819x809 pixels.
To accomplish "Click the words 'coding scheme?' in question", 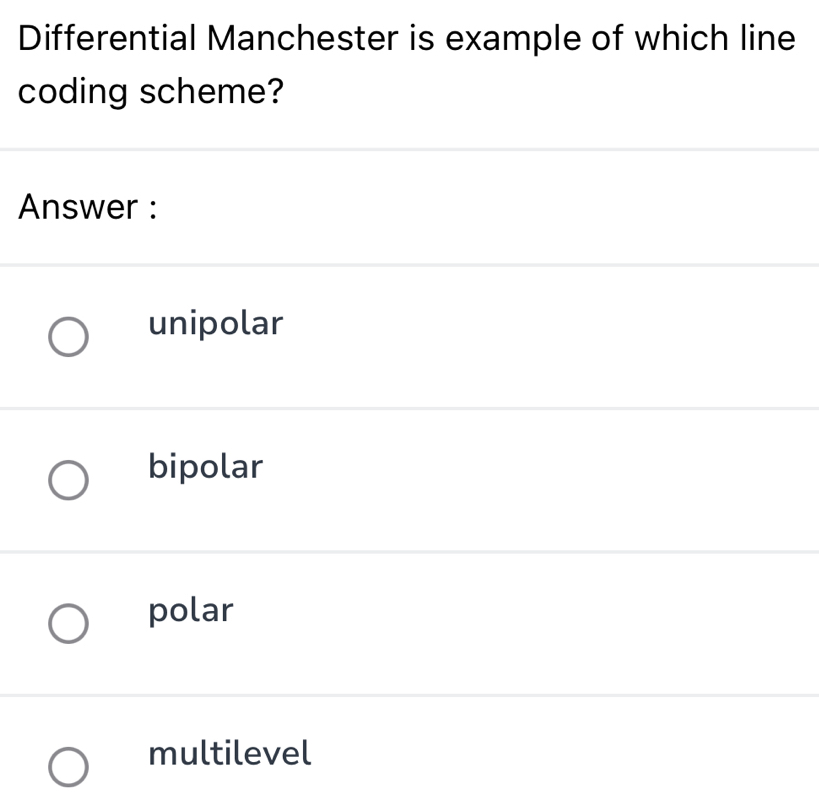I will (x=149, y=93).
